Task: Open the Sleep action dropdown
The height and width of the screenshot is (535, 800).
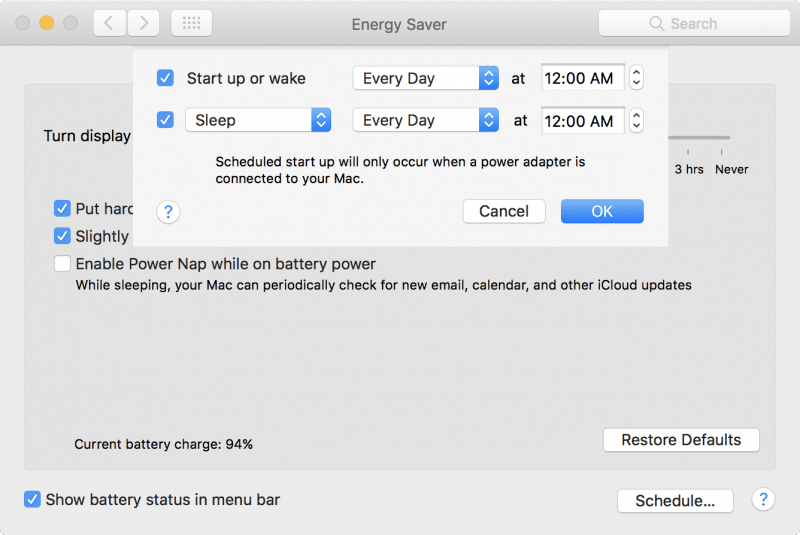Action: click(x=258, y=120)
